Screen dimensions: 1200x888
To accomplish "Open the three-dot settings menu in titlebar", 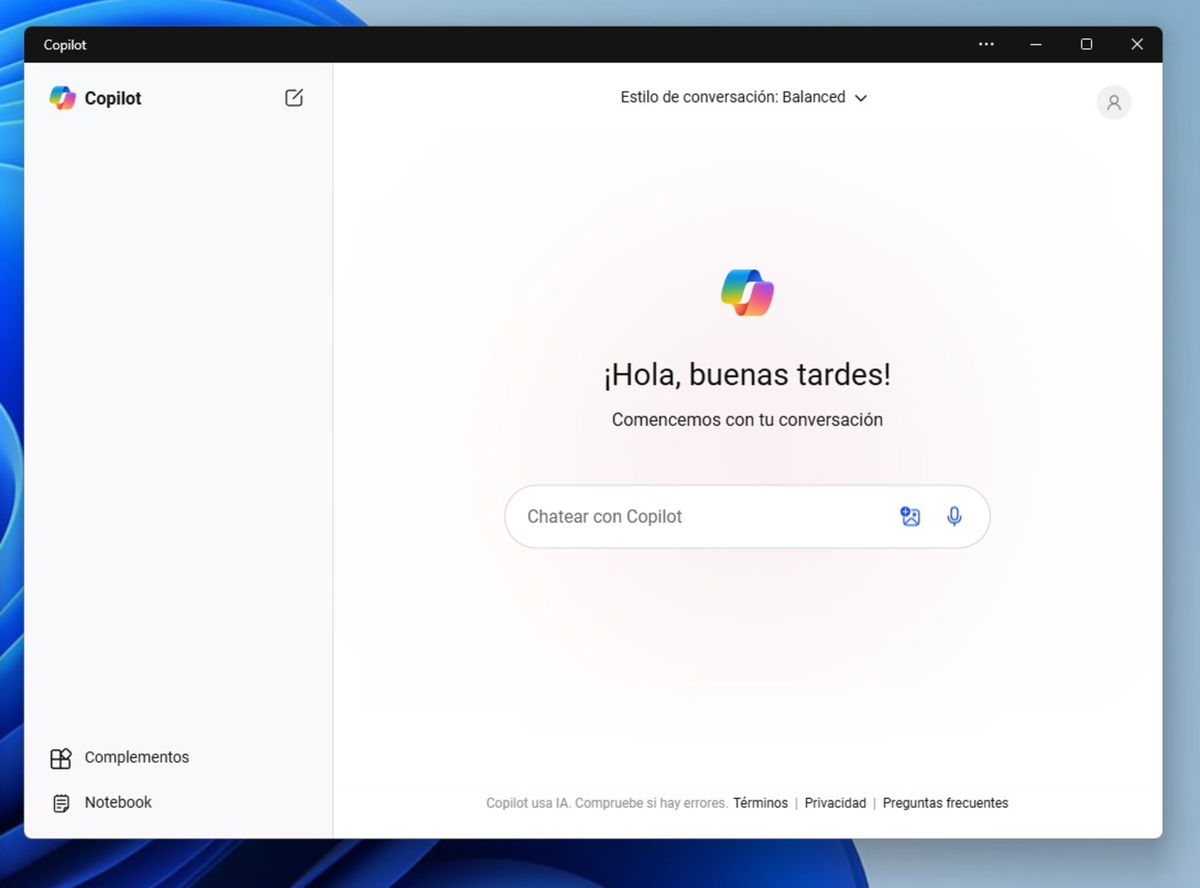I will coord(986,44).
